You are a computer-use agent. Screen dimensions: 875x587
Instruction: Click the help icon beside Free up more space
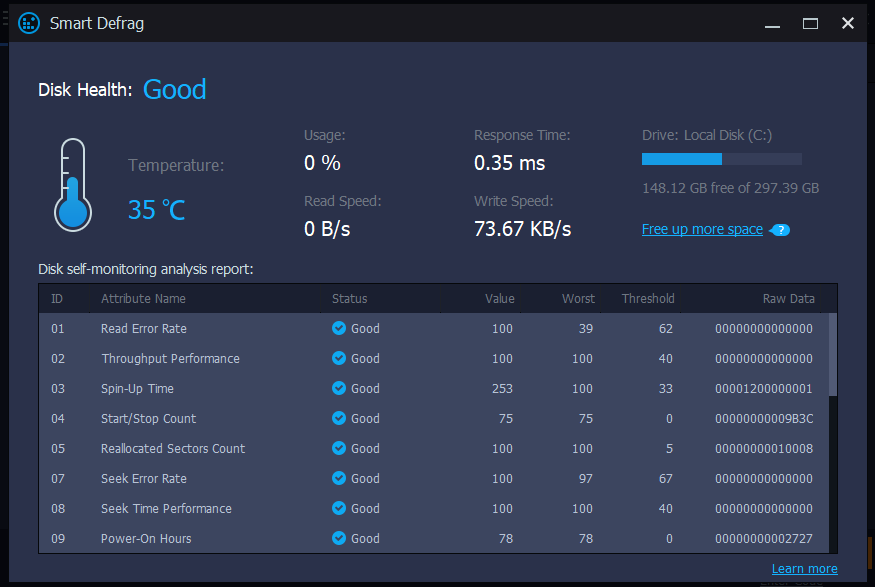pos(781,230)
